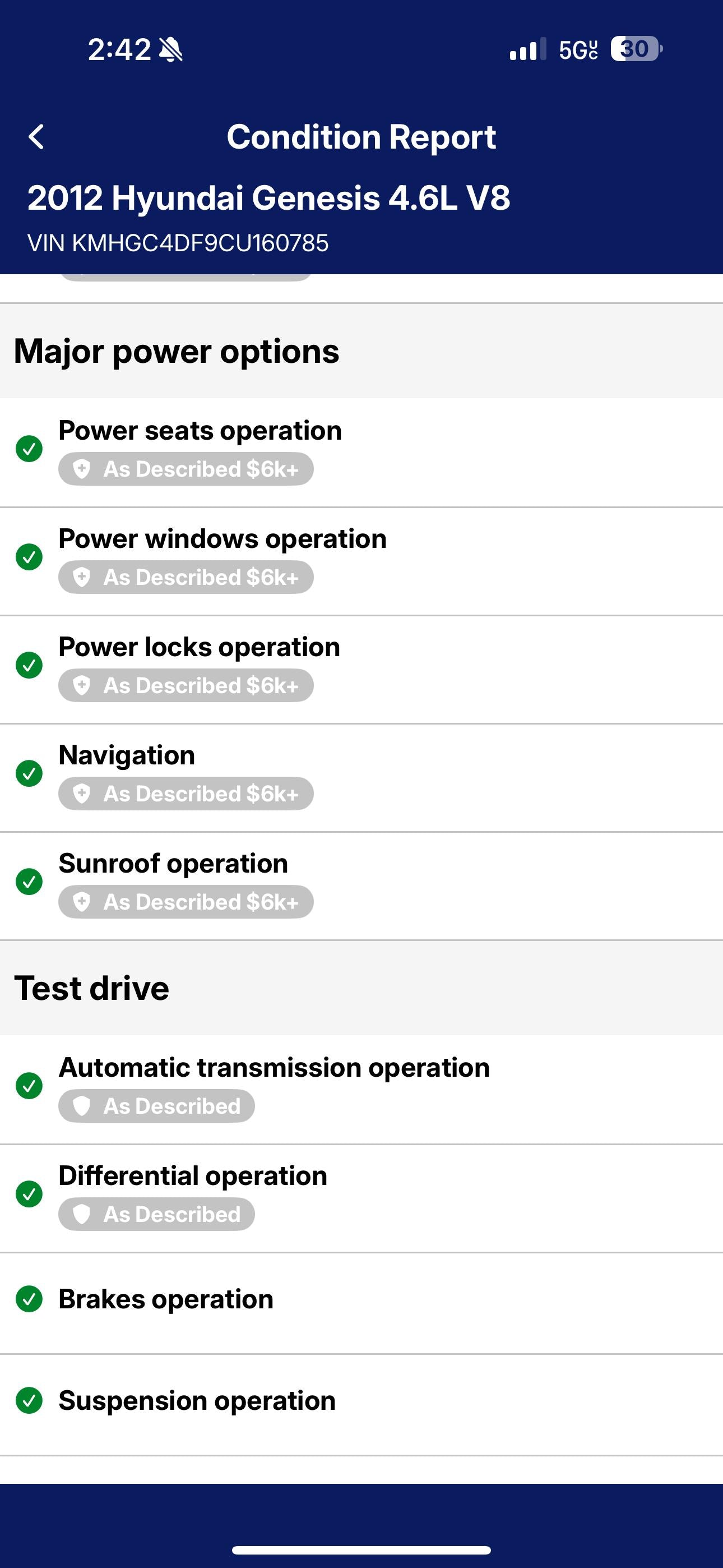Viewport: 723px width, 1568px height.
Task: Tap the shield icon under Power windows operation
Action: [82, 577]
